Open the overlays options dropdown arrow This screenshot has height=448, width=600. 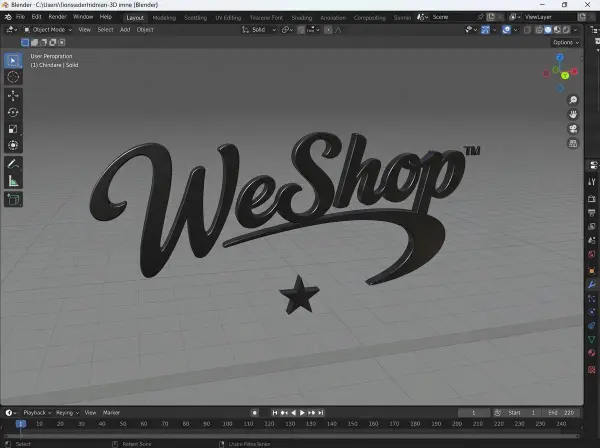(515, 30)
